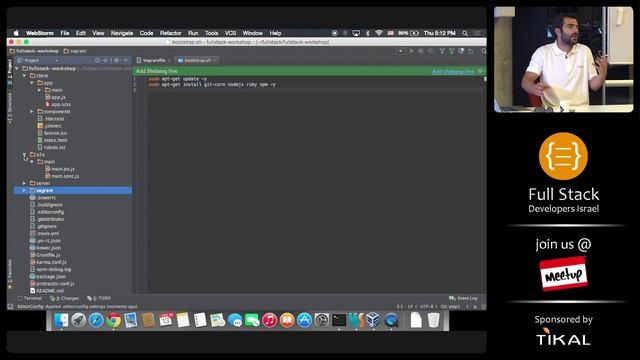The image size is (640, 360).
Task: Select app.js in project tree
Action: [55, 97]
